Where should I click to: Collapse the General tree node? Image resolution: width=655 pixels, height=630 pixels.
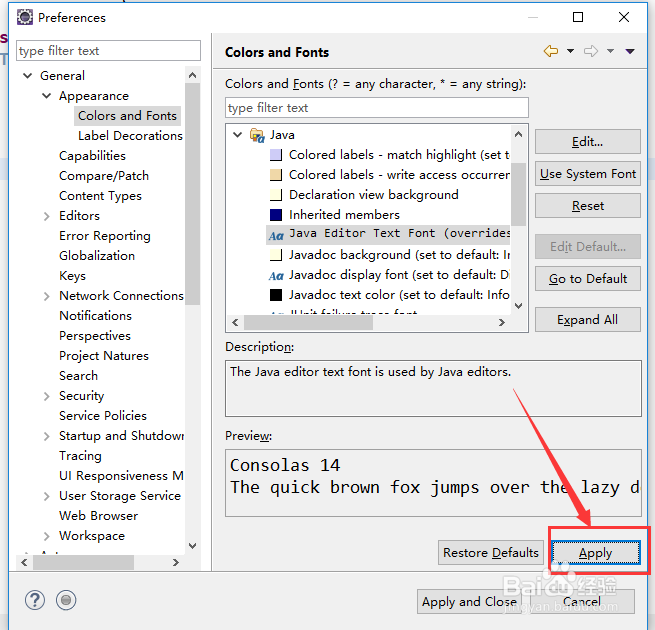[28, 76]
